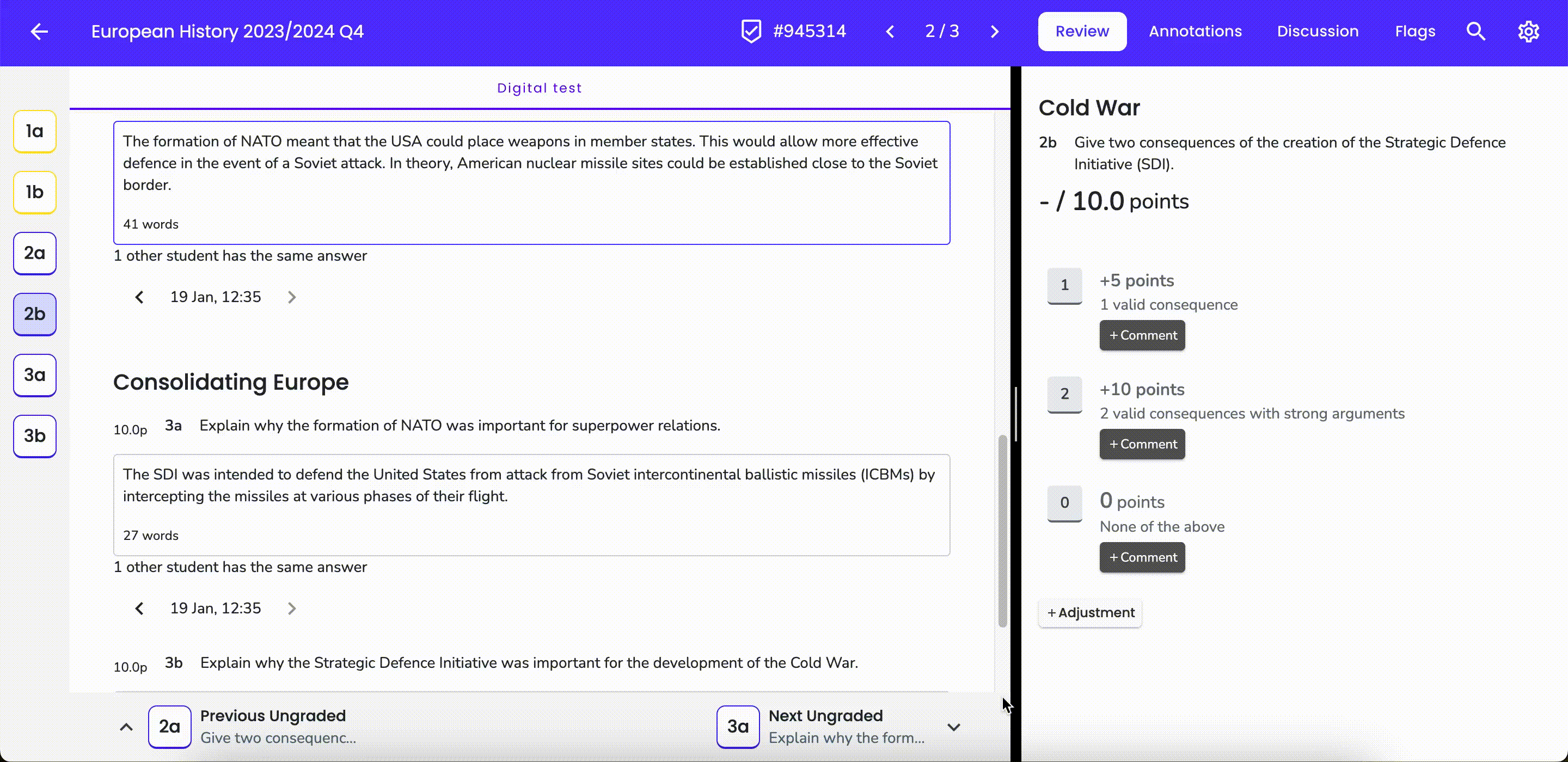Click the '- / 10.0 points' score
Screen dimensions: 1568x762
[x=1113, y=201]
